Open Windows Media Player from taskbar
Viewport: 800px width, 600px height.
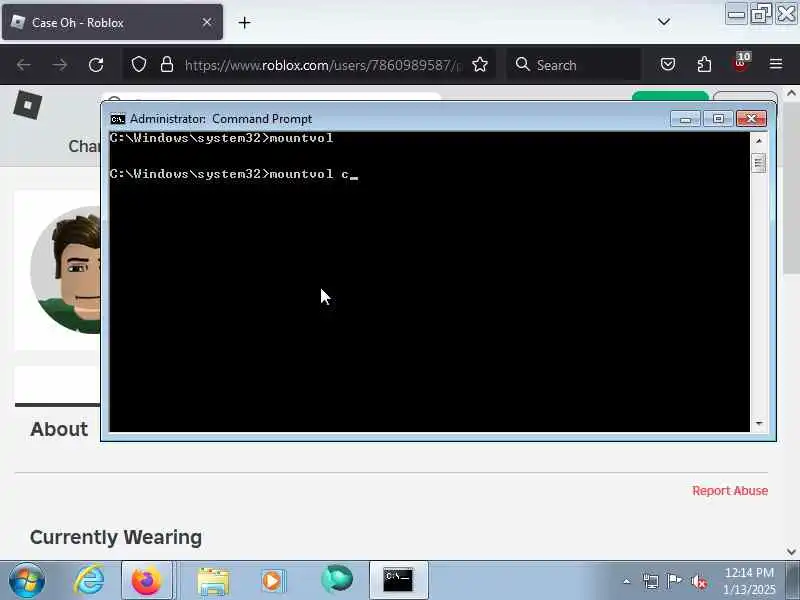click(x=273, y=581)
